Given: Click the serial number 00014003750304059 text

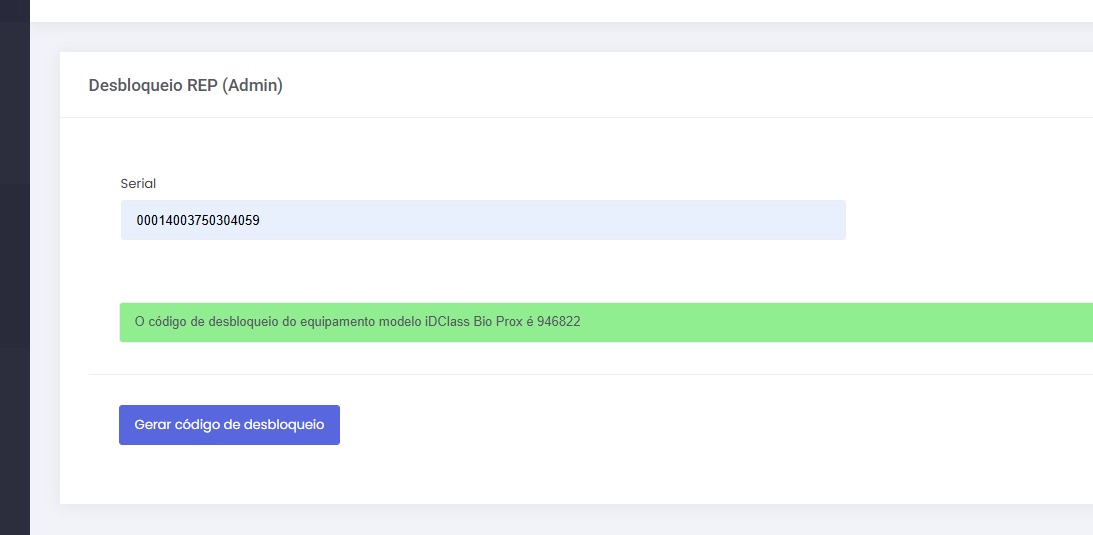Looking at the screenshot, I should coord(198,220).
